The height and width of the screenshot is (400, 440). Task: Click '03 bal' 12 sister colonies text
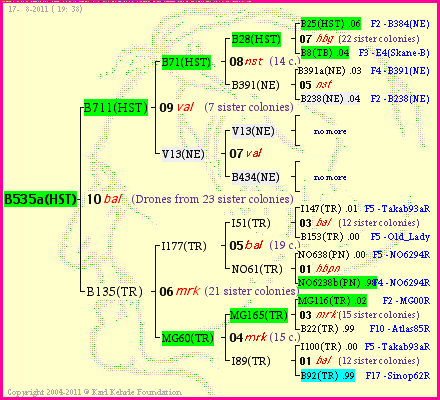point(359,223)
